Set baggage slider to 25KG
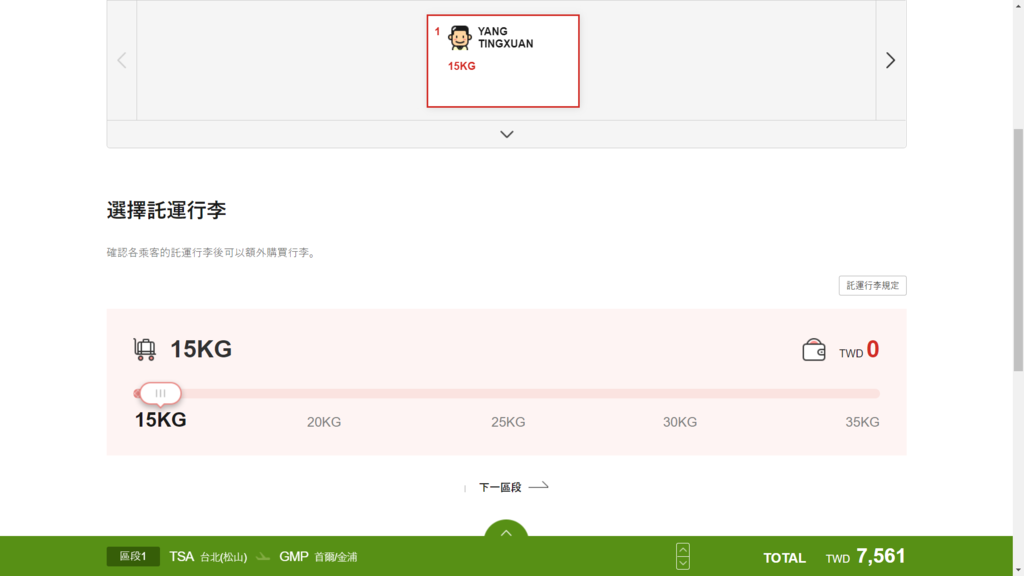1024x576 pixels. (508, 422)
